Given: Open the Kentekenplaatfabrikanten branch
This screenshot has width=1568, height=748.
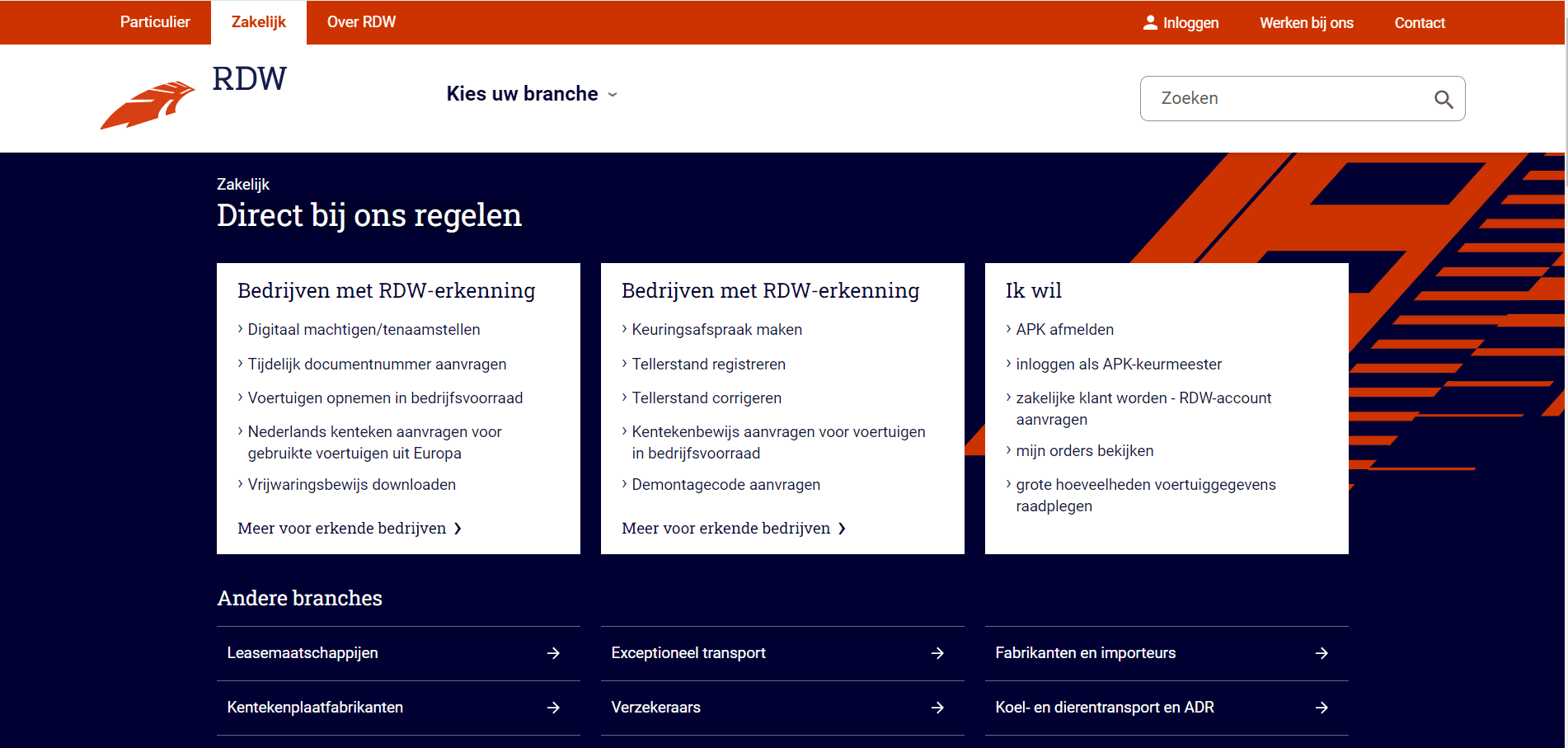Looking at the screenshot, I should 398,708.
